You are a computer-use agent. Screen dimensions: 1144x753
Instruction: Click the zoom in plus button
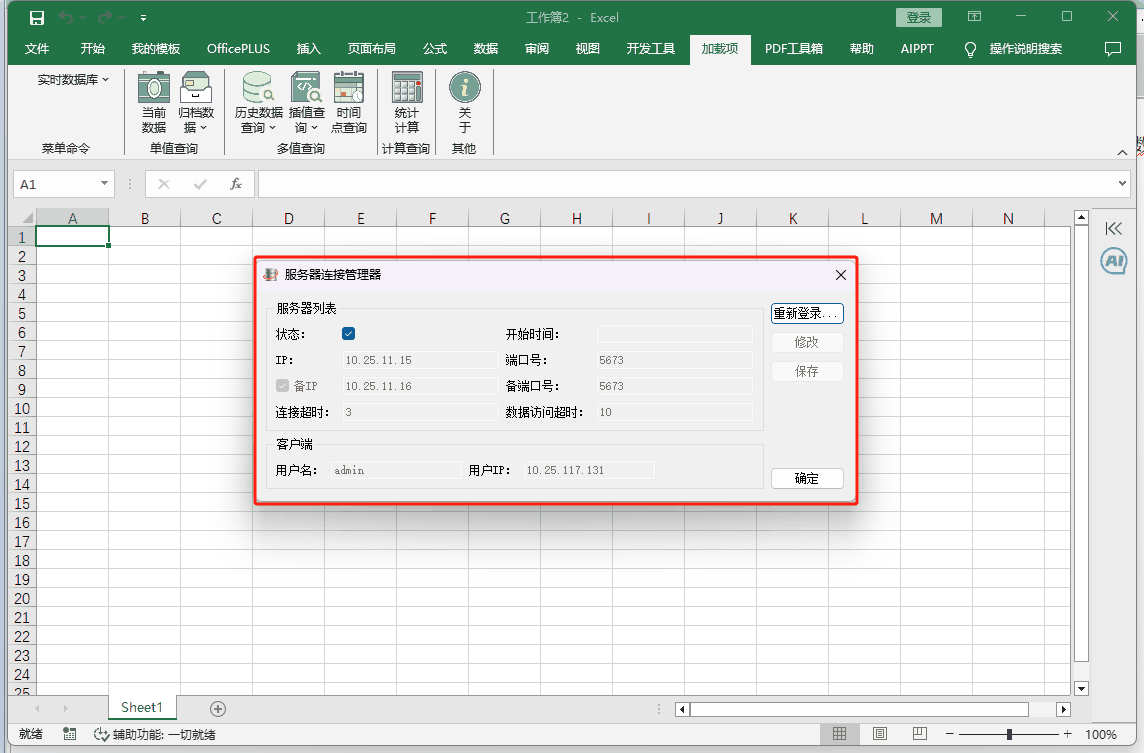point(1067,734)
